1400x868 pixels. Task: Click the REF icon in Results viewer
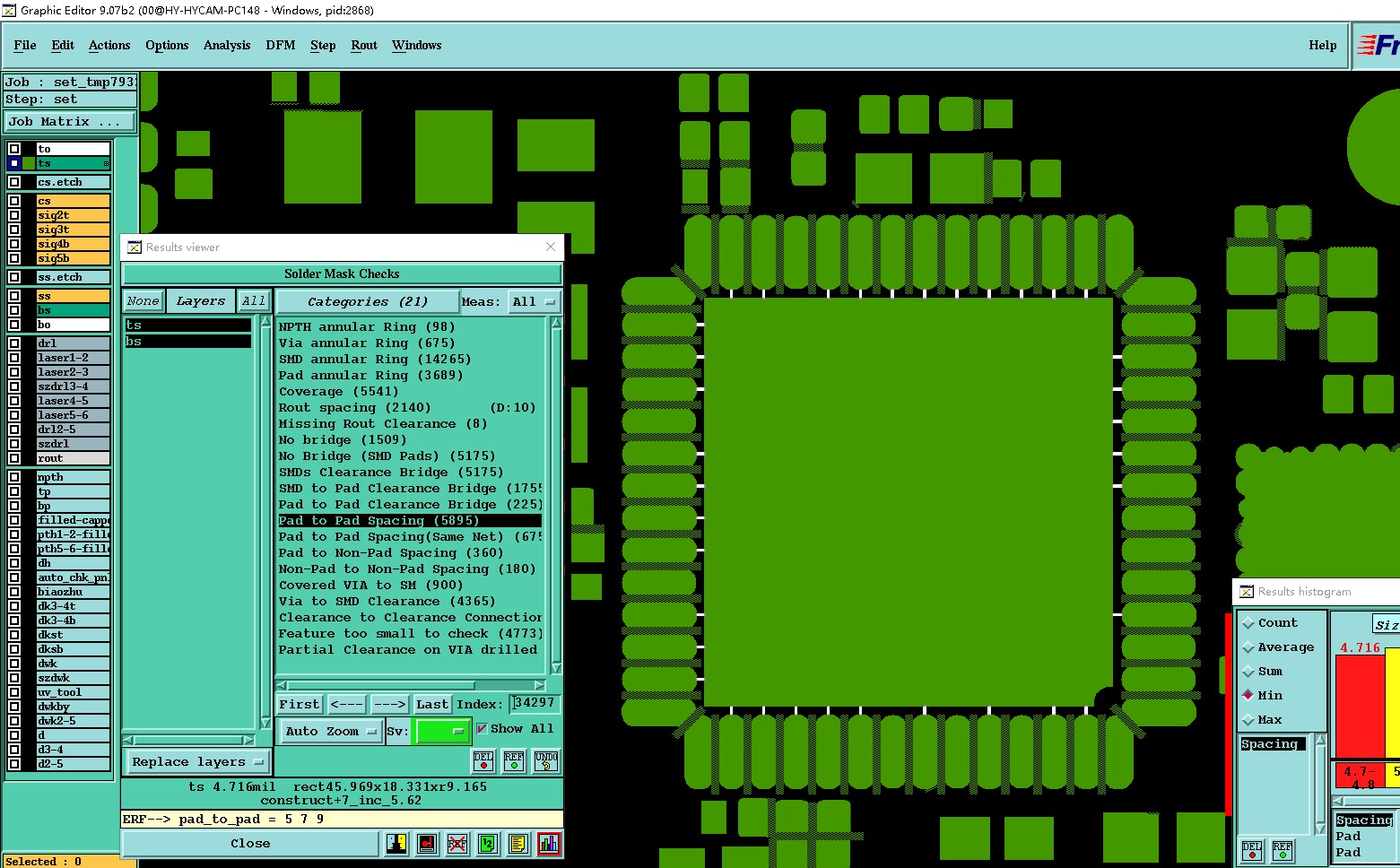pos(514,761)
